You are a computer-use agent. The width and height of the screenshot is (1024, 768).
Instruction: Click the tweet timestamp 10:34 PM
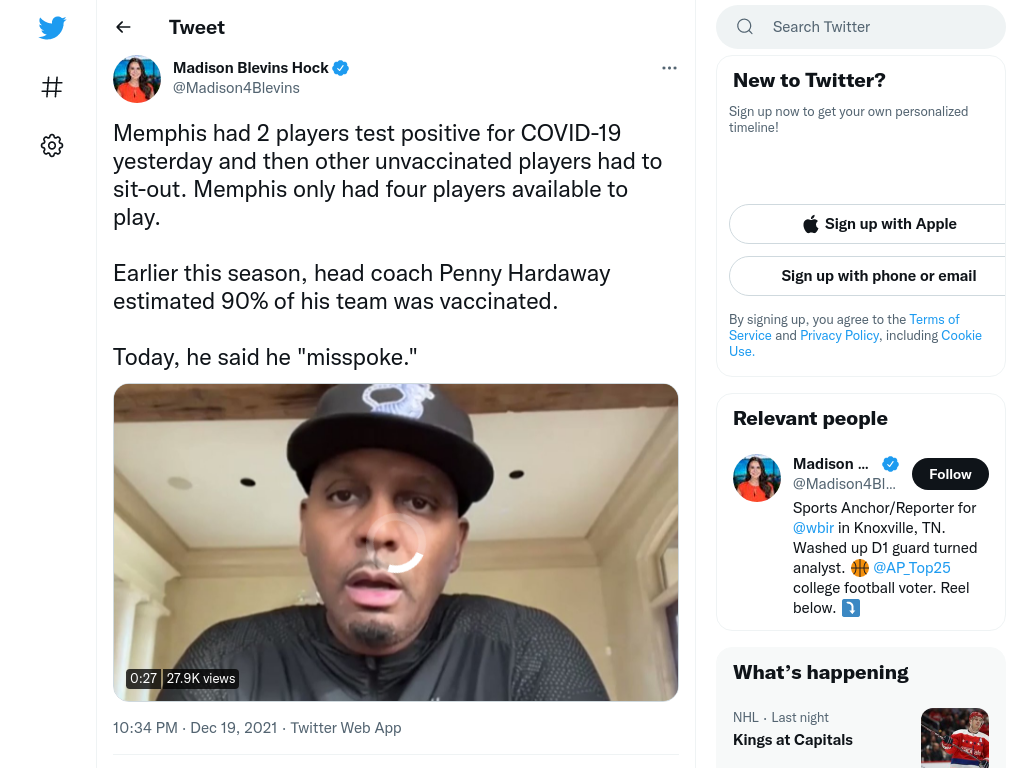click(x=145, y=728)
